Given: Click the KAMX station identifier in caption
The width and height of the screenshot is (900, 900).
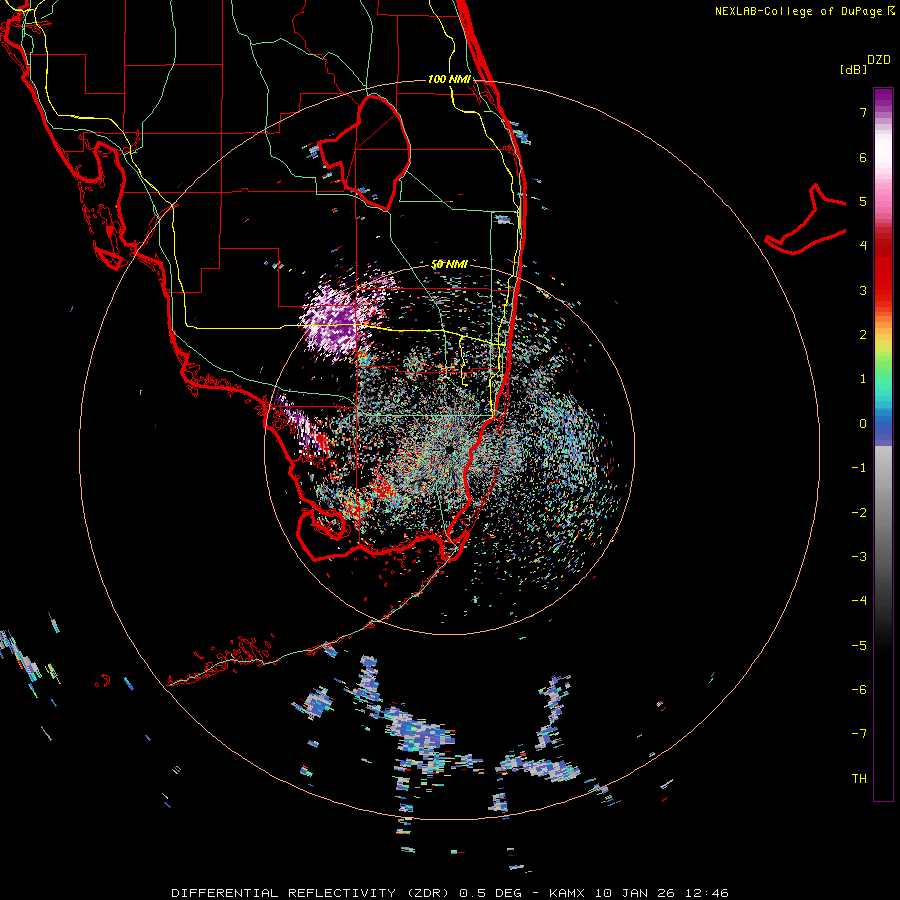Looking at the screenshot, I should pos(567,893).
